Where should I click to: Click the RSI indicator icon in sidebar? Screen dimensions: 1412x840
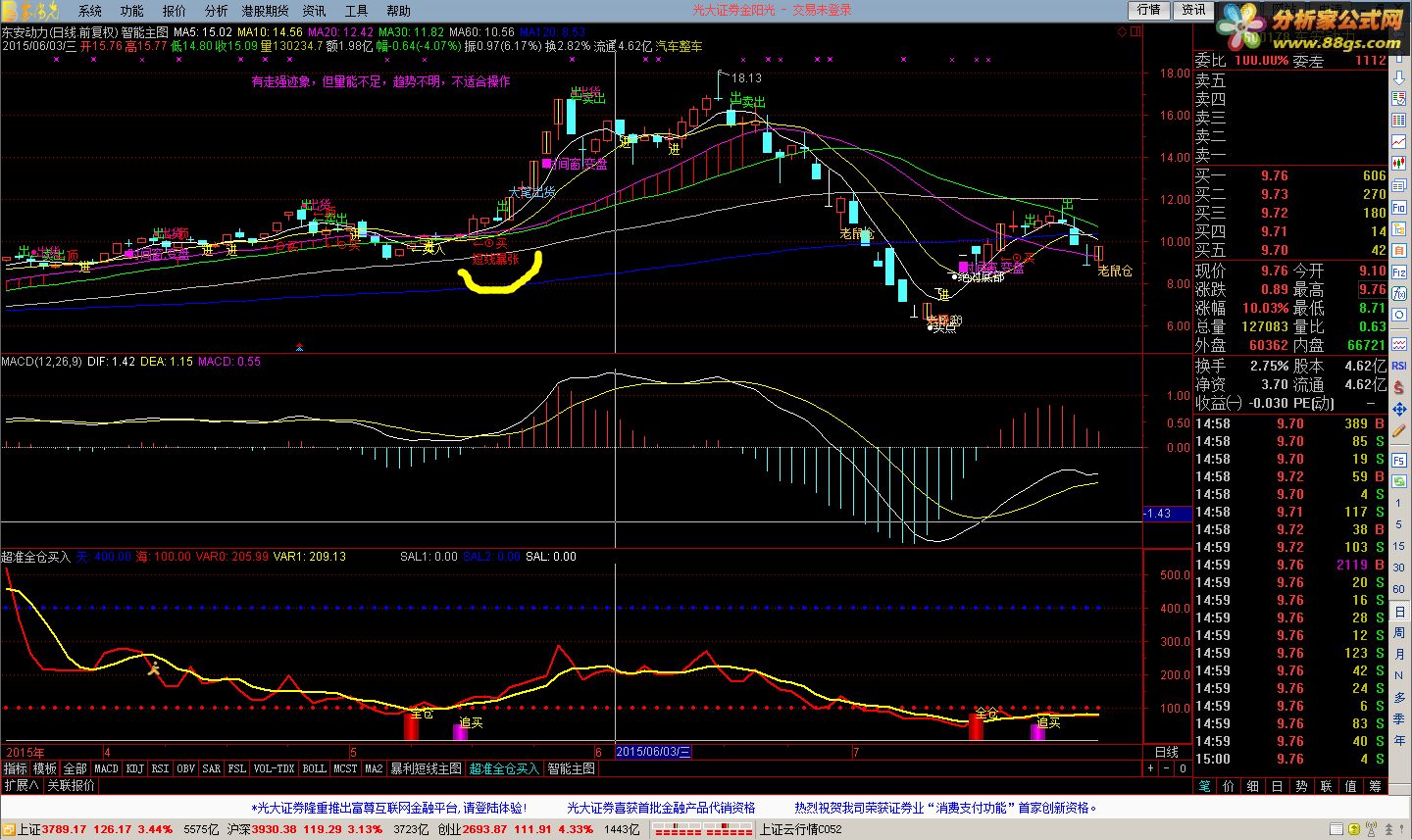click(1399, 365)
